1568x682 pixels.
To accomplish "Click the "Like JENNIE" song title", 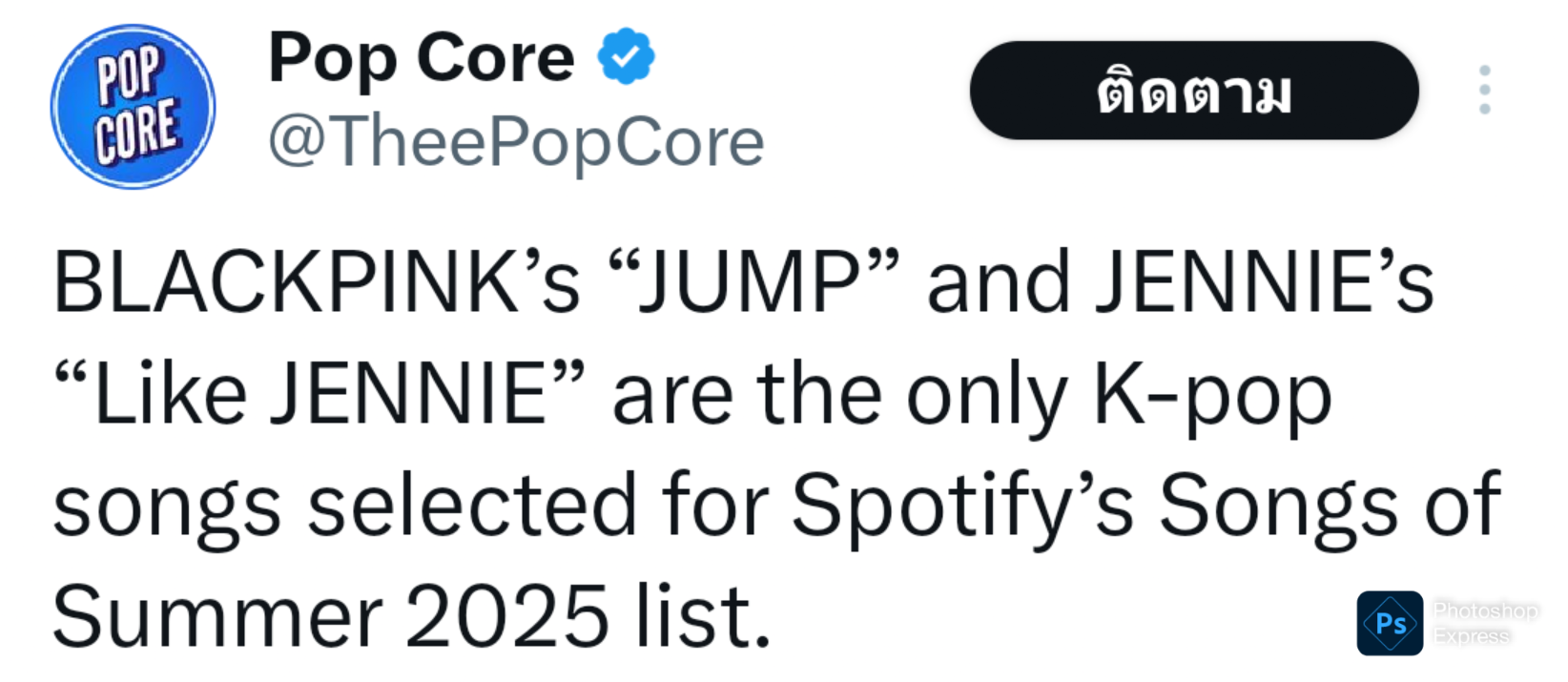I will (x=319, y=394).
